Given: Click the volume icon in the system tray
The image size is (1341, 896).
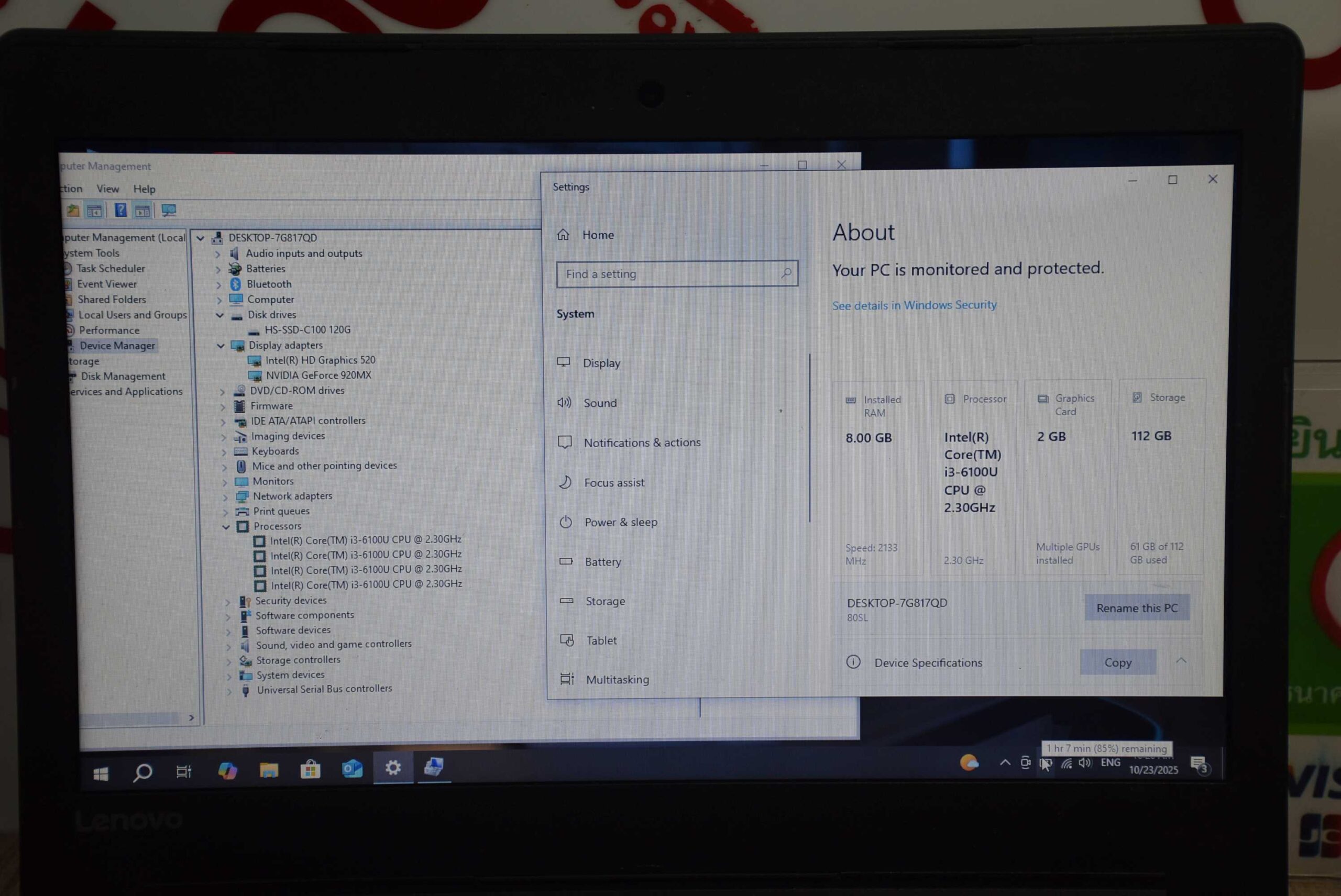Looking at the screenshot, I should coord(1084,763).
